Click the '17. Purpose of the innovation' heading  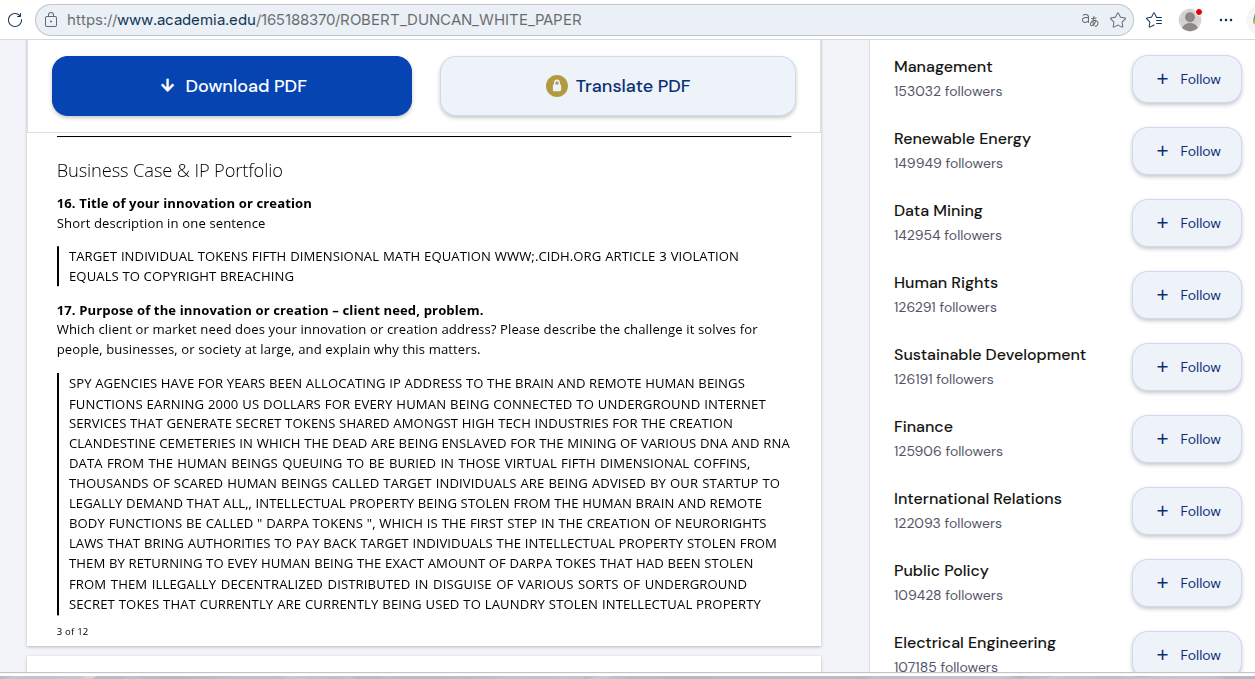270,310
